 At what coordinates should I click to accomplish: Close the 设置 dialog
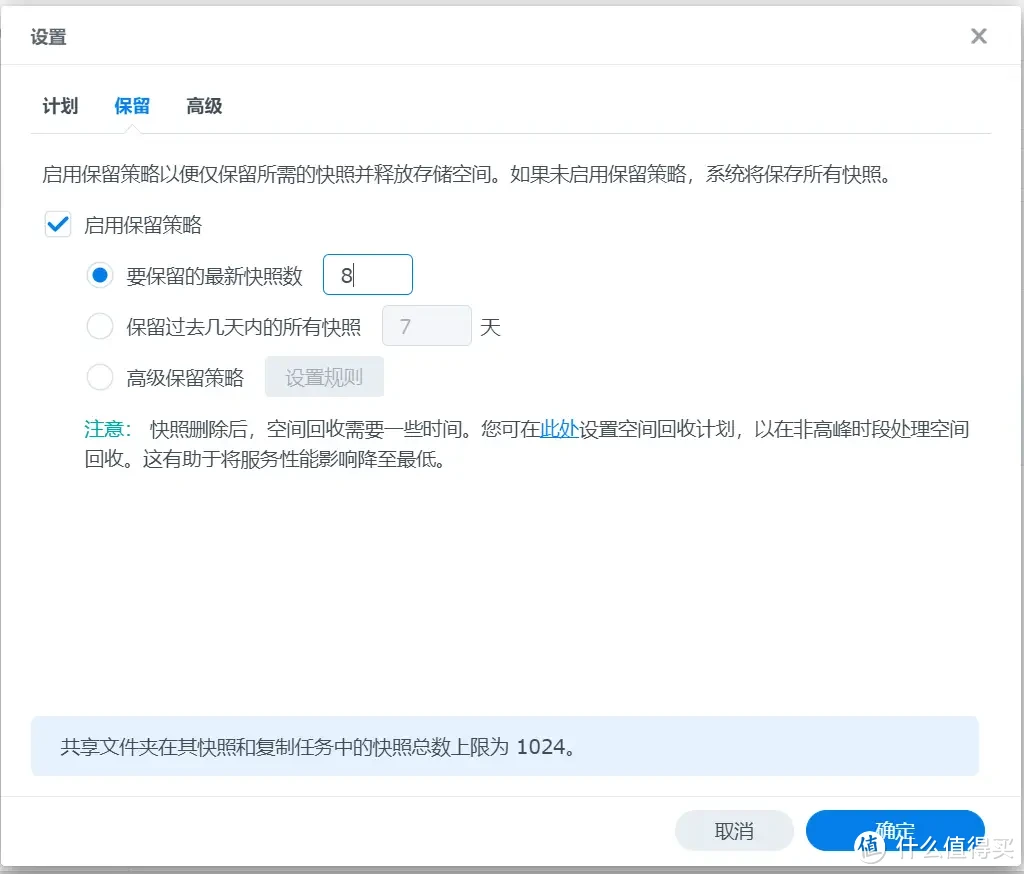click(x=977, y=36)
